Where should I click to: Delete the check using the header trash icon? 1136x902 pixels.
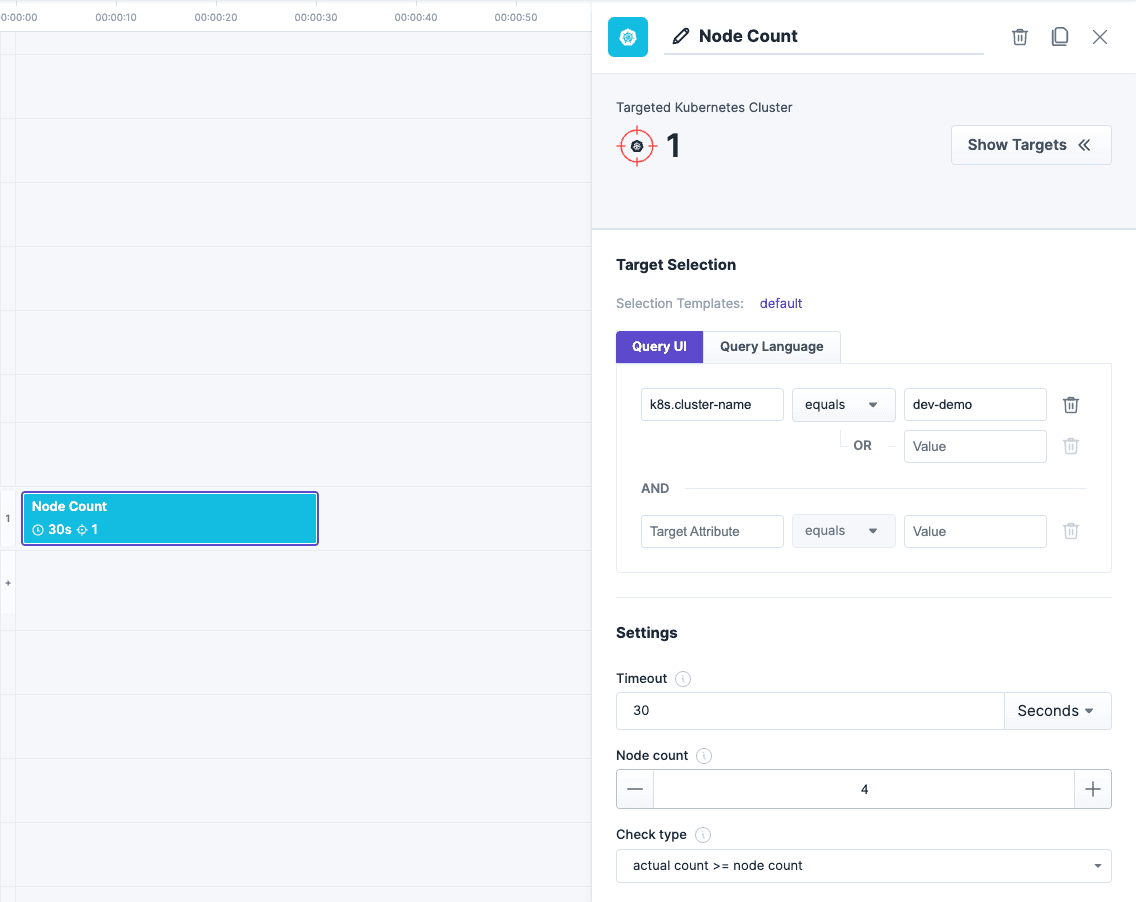click(1019, 36)
